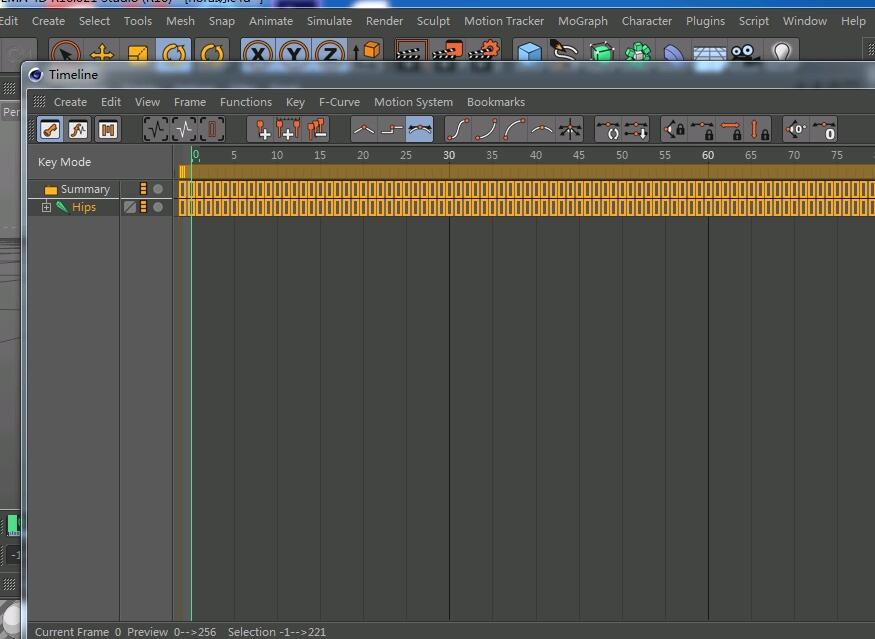The image size is (875, 639).
Task: Toggle Hips layer square indicator
Action: (130, 207)
